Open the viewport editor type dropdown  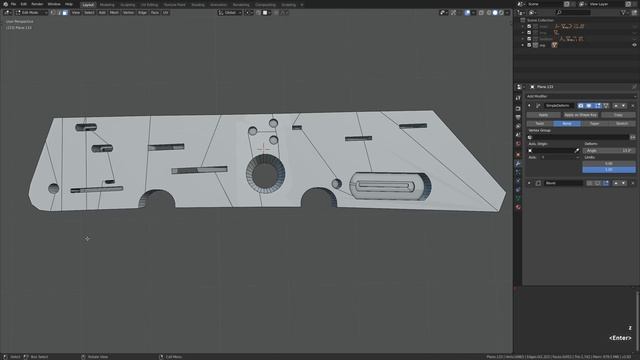click(8, 13)
